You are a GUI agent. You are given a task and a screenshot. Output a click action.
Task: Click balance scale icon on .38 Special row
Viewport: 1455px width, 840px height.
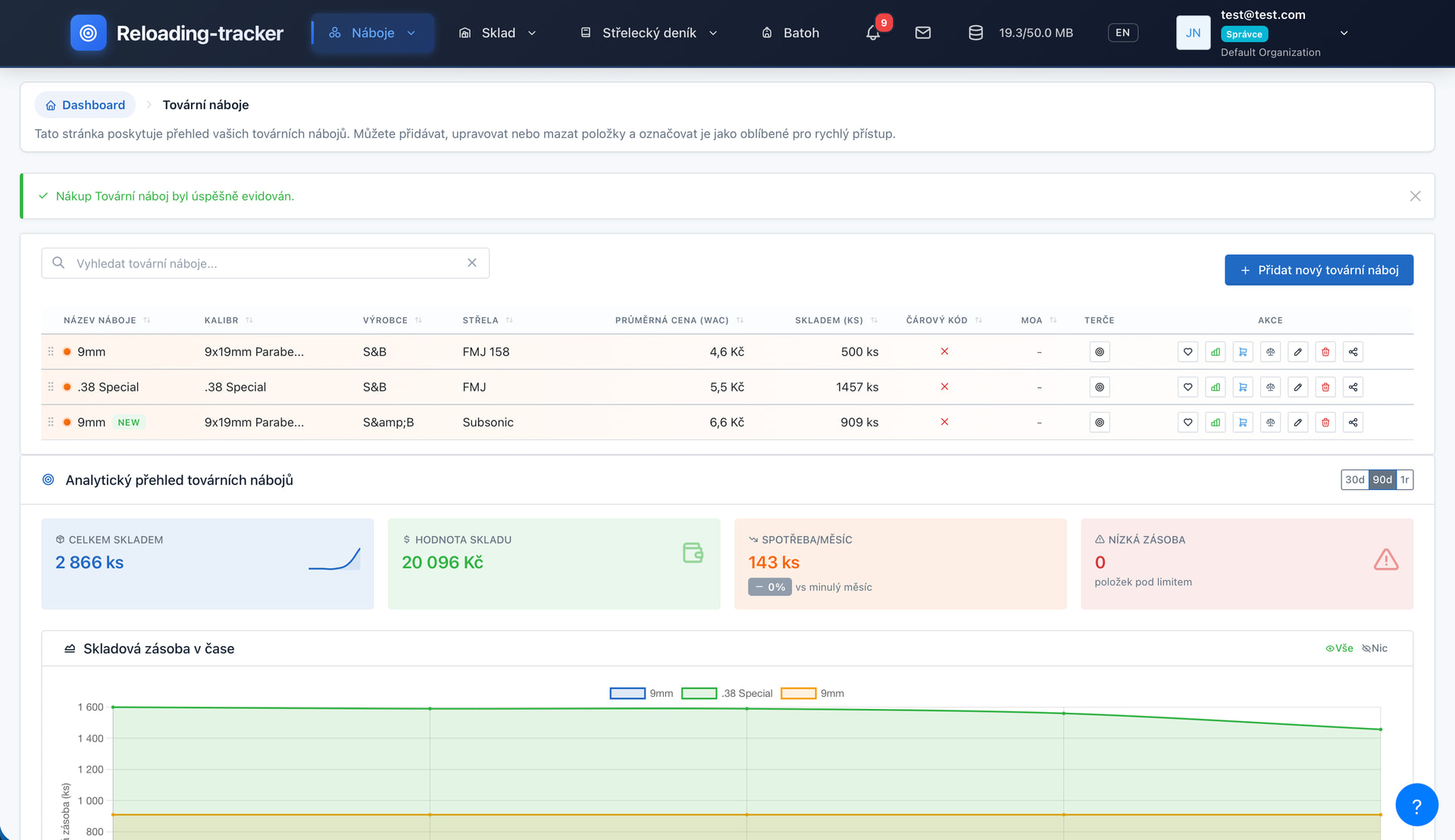point(1270,387)
